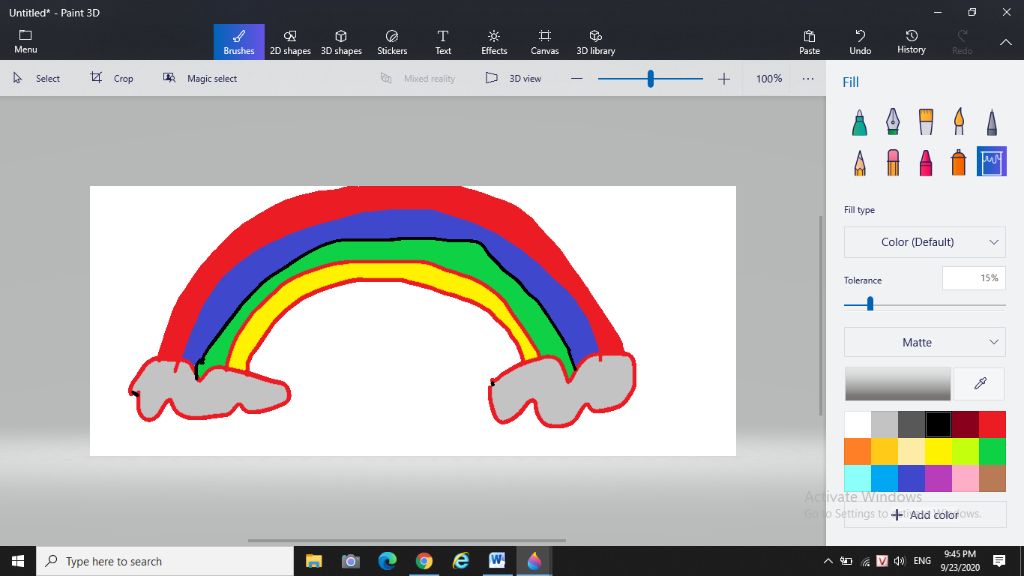Select the orange color swatch
This screenshot has height=576, width=1024.
[x=857, y=451]
